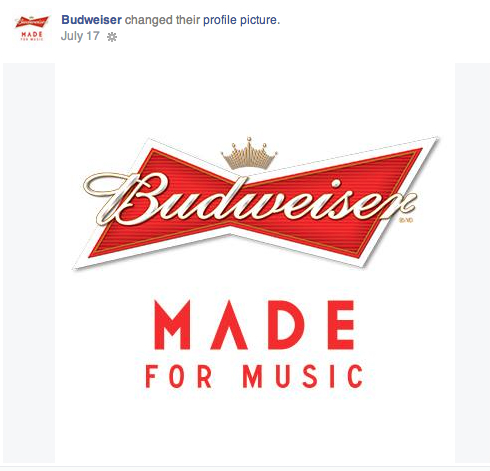The image size is (490, 471).
Task: Open the "profile picture" link
Action: point(240,20)
